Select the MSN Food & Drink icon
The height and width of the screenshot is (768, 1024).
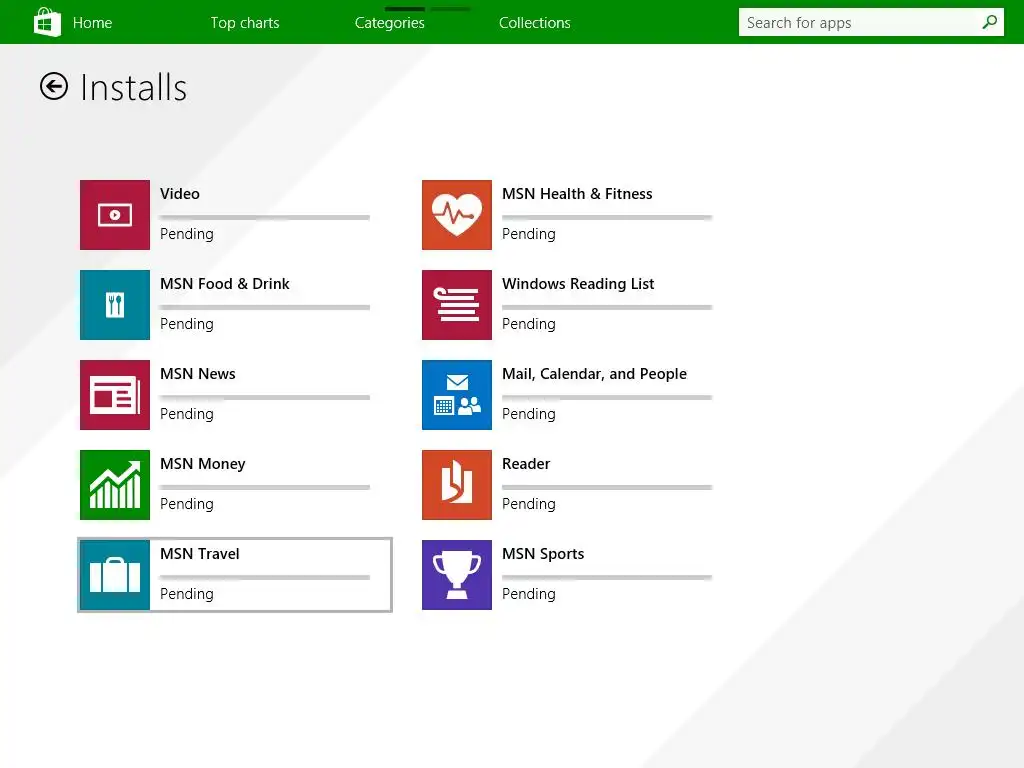coord(115,305)
